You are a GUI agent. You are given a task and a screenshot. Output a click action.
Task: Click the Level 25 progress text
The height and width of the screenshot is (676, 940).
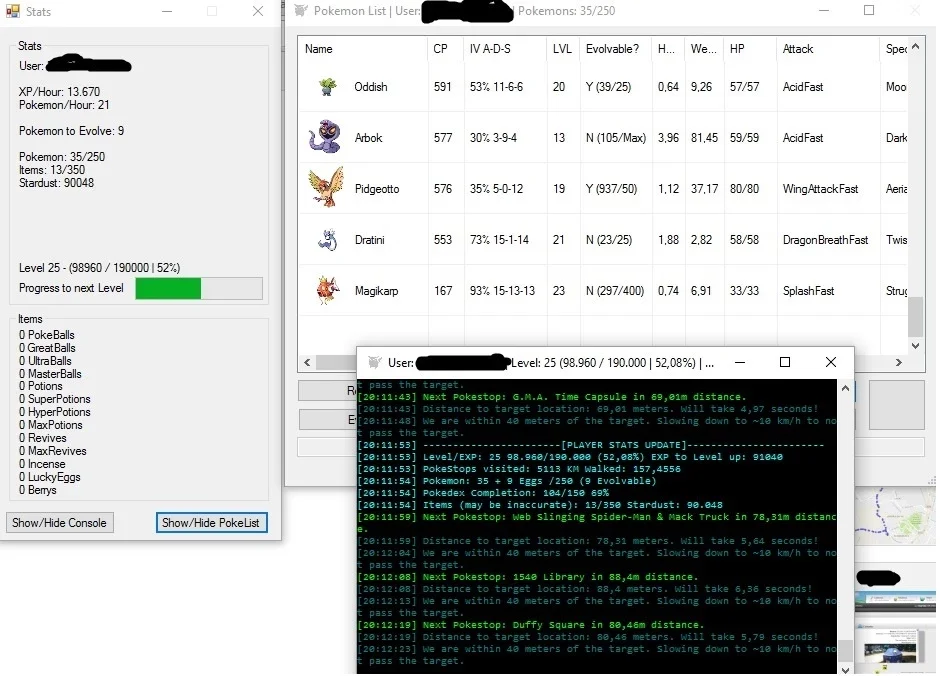[100, 268]
